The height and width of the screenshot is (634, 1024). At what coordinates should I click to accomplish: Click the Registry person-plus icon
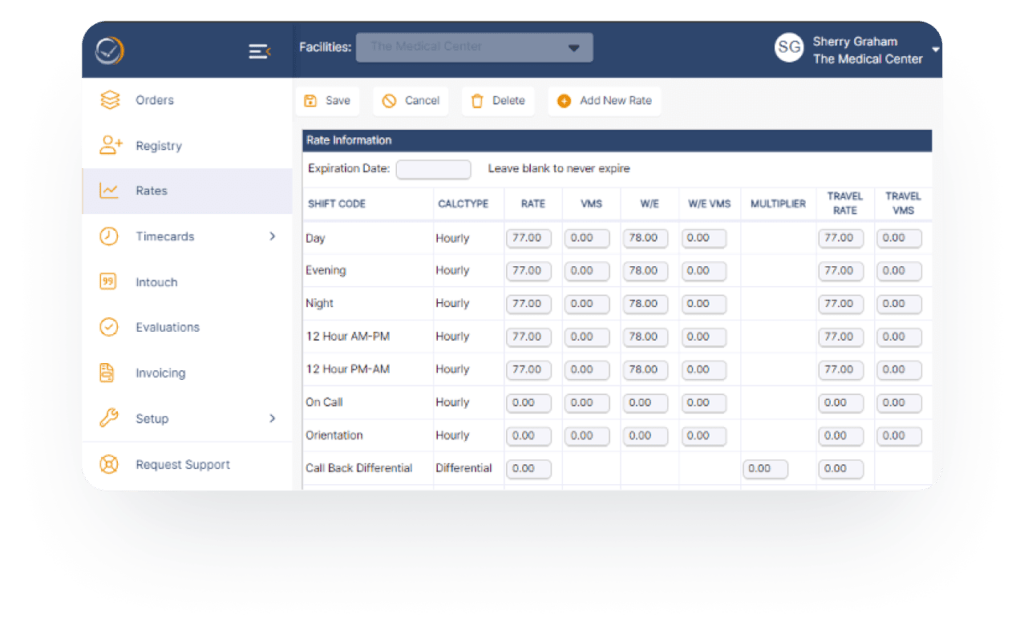[x=109, y=146]
